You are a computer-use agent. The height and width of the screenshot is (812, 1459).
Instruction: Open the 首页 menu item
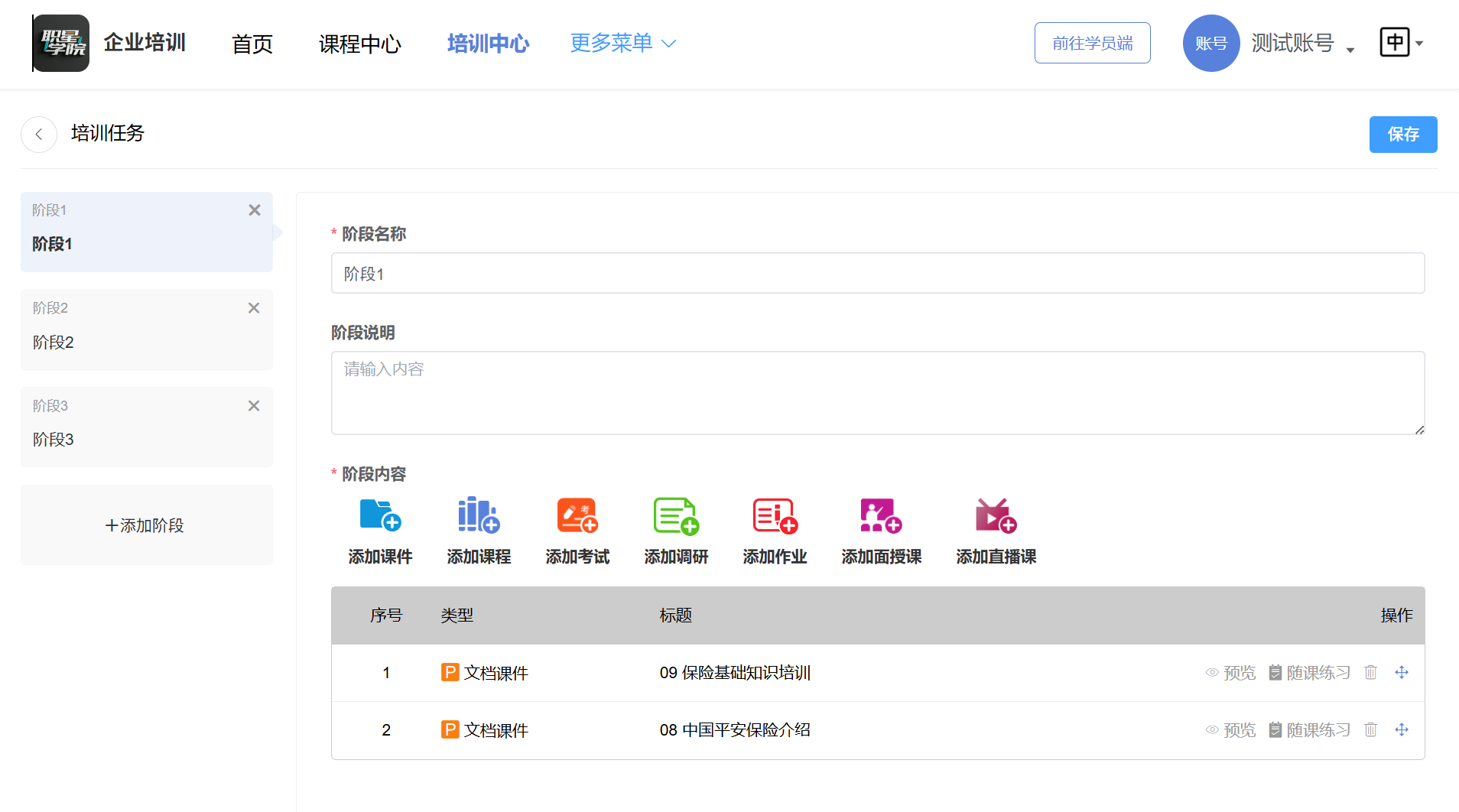pos(252,44)
